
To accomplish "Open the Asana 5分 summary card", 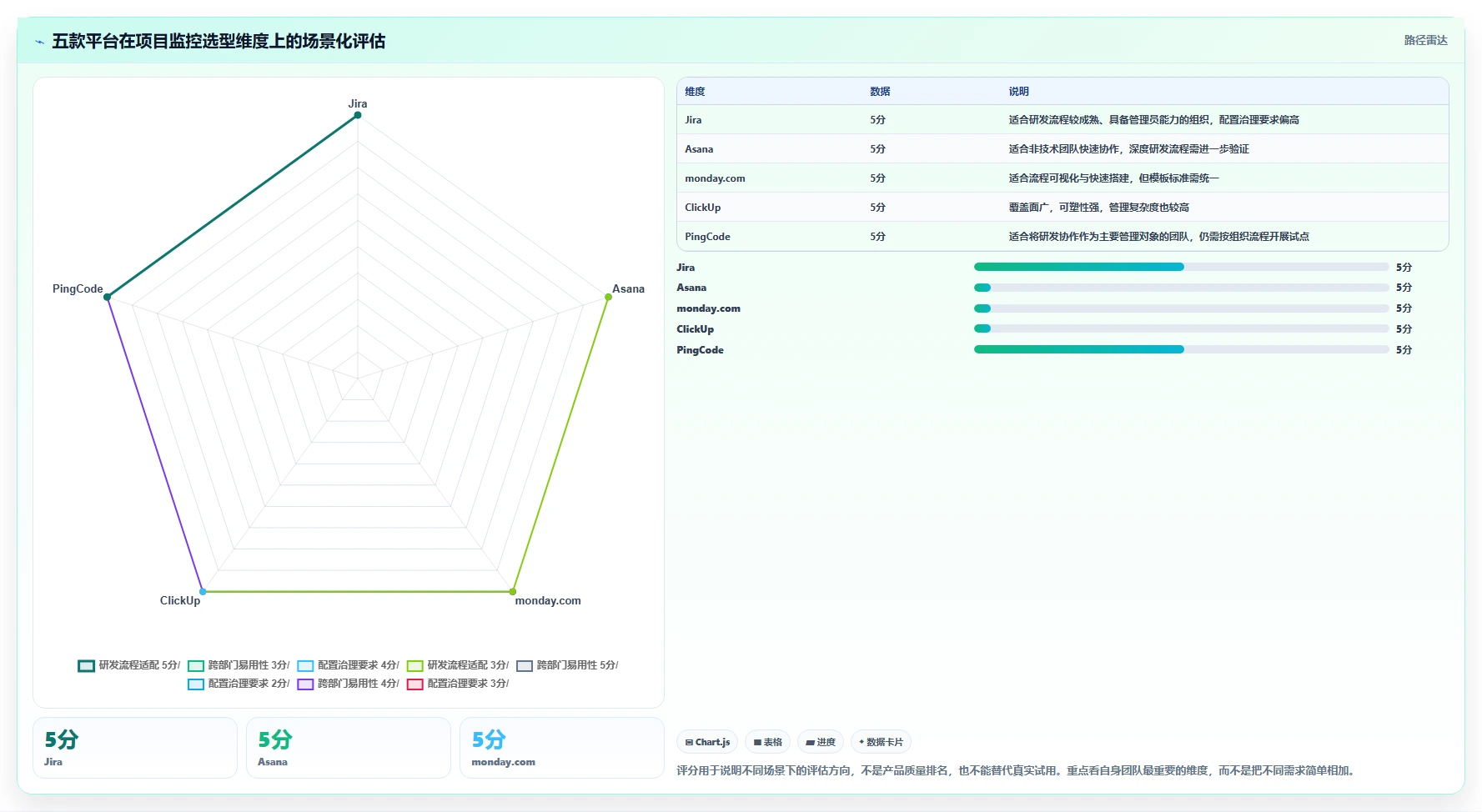I will [349, 748].
